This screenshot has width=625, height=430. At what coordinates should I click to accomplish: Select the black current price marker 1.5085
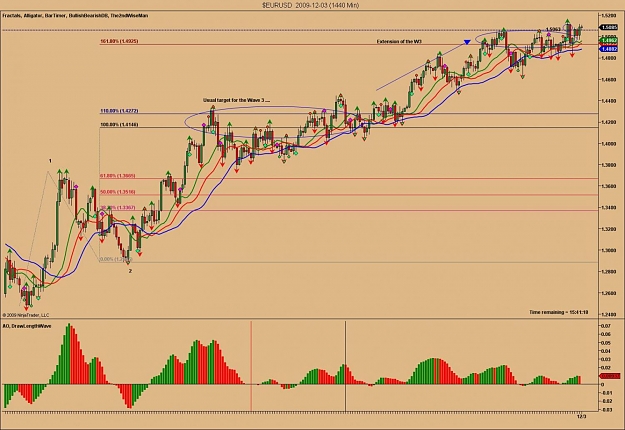[x=609, y=27]
